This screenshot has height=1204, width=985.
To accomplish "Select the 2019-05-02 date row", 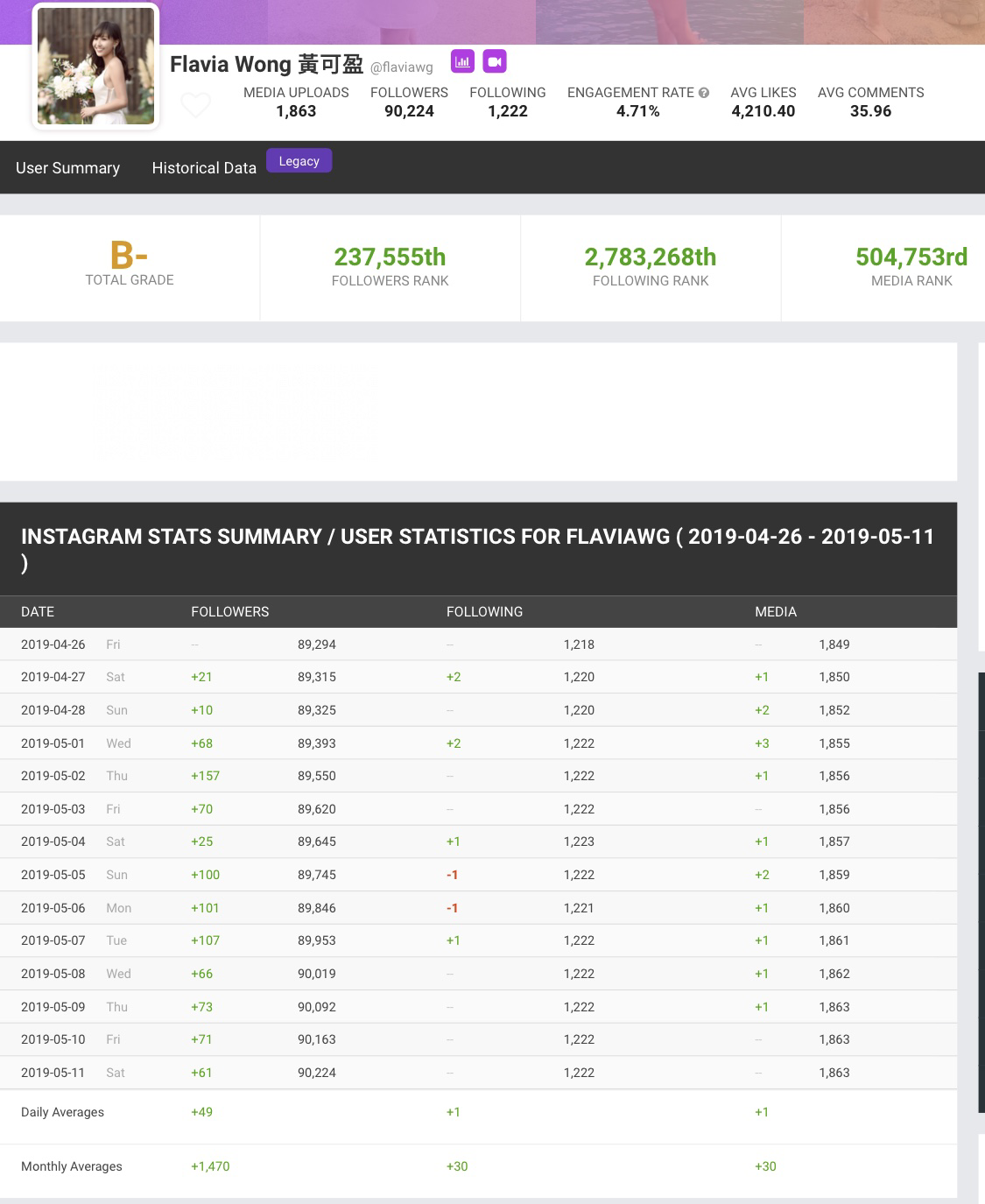I will click(x=53, y=776).
